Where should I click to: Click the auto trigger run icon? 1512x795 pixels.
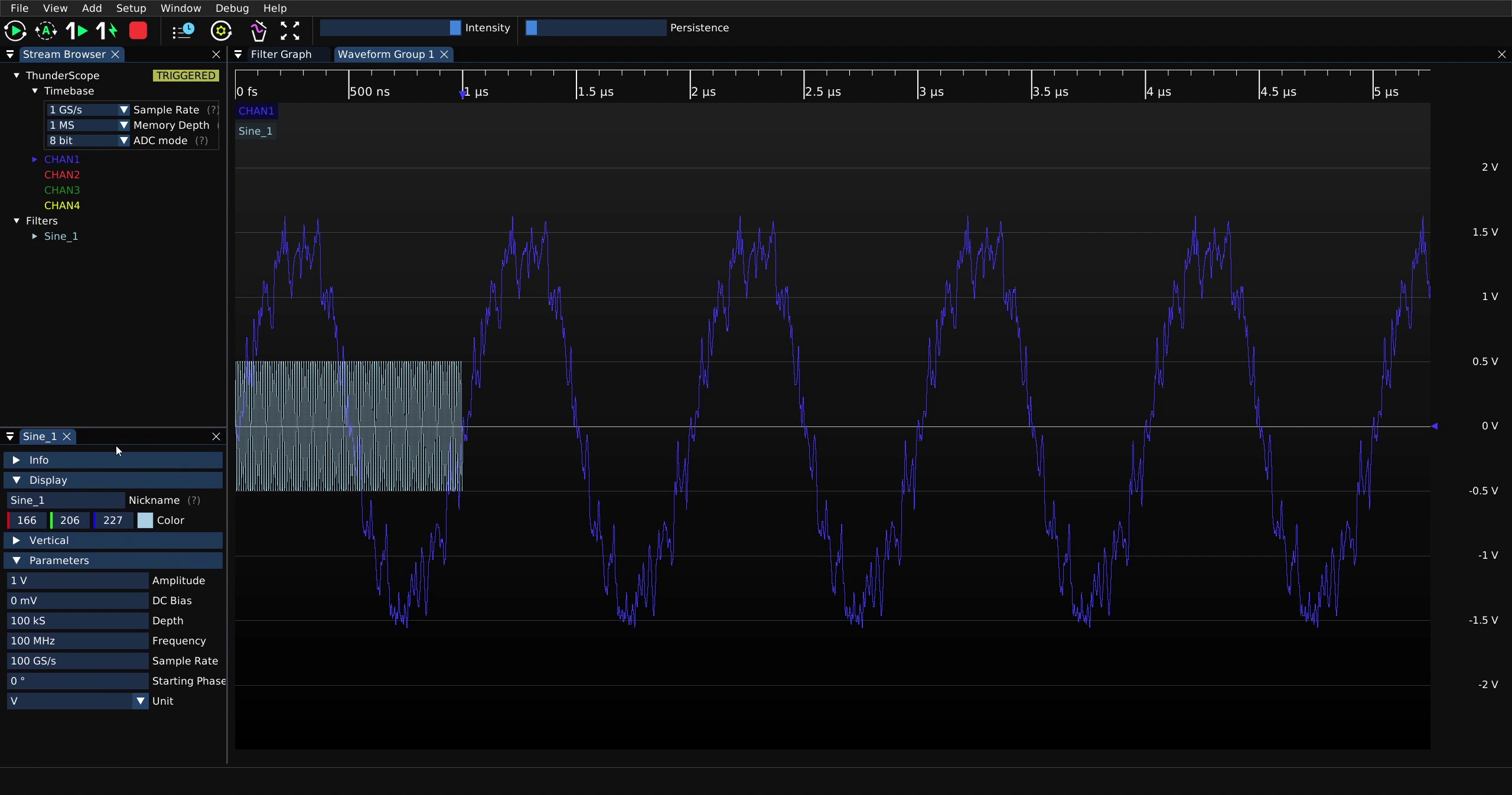pyautogui.click(x=46, y=31)
